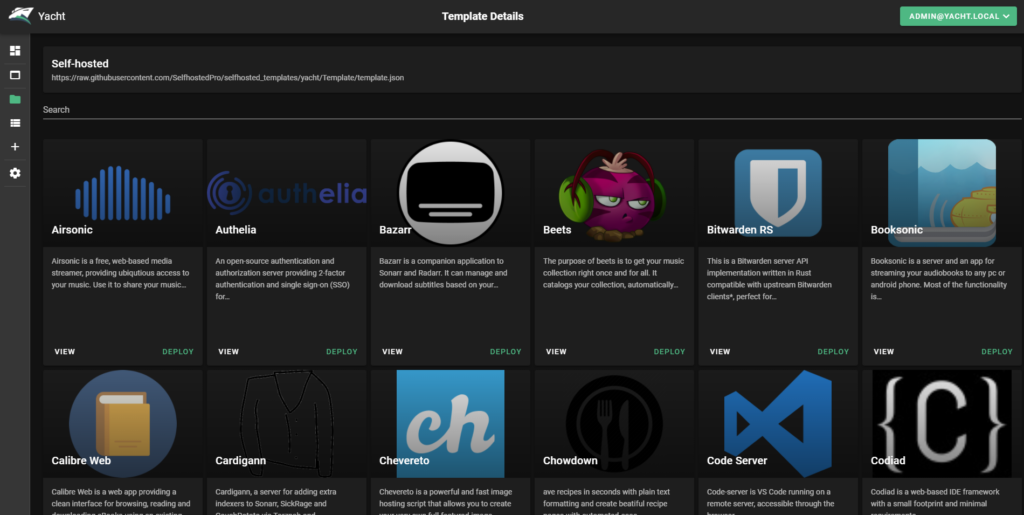Click the Cardigann cardigan sketch logo
The width and height of the screenshot is (1024, 515).
(x=287, y=423)
